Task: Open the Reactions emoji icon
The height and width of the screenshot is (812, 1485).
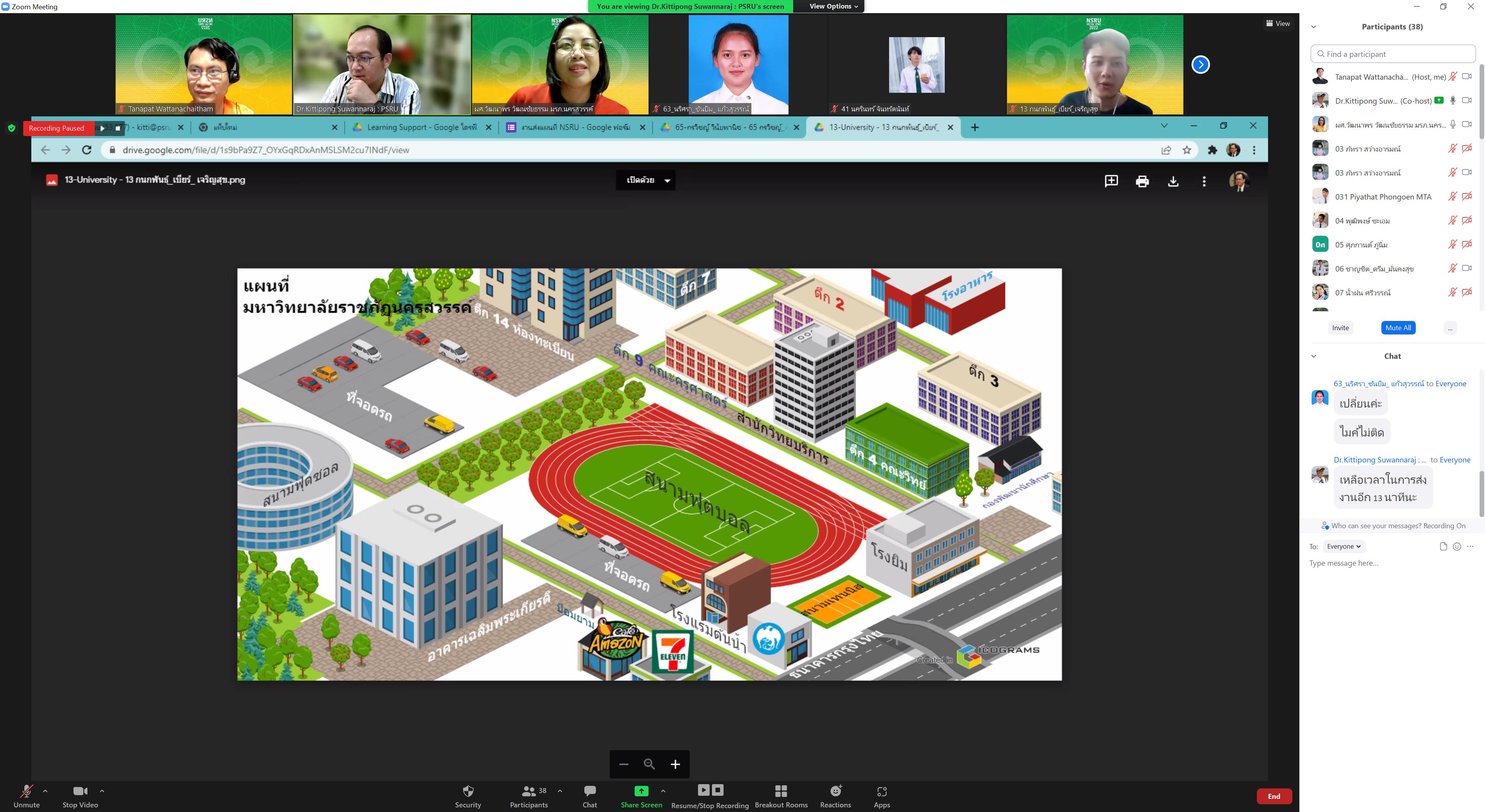Action: click(x=836, y=791)
